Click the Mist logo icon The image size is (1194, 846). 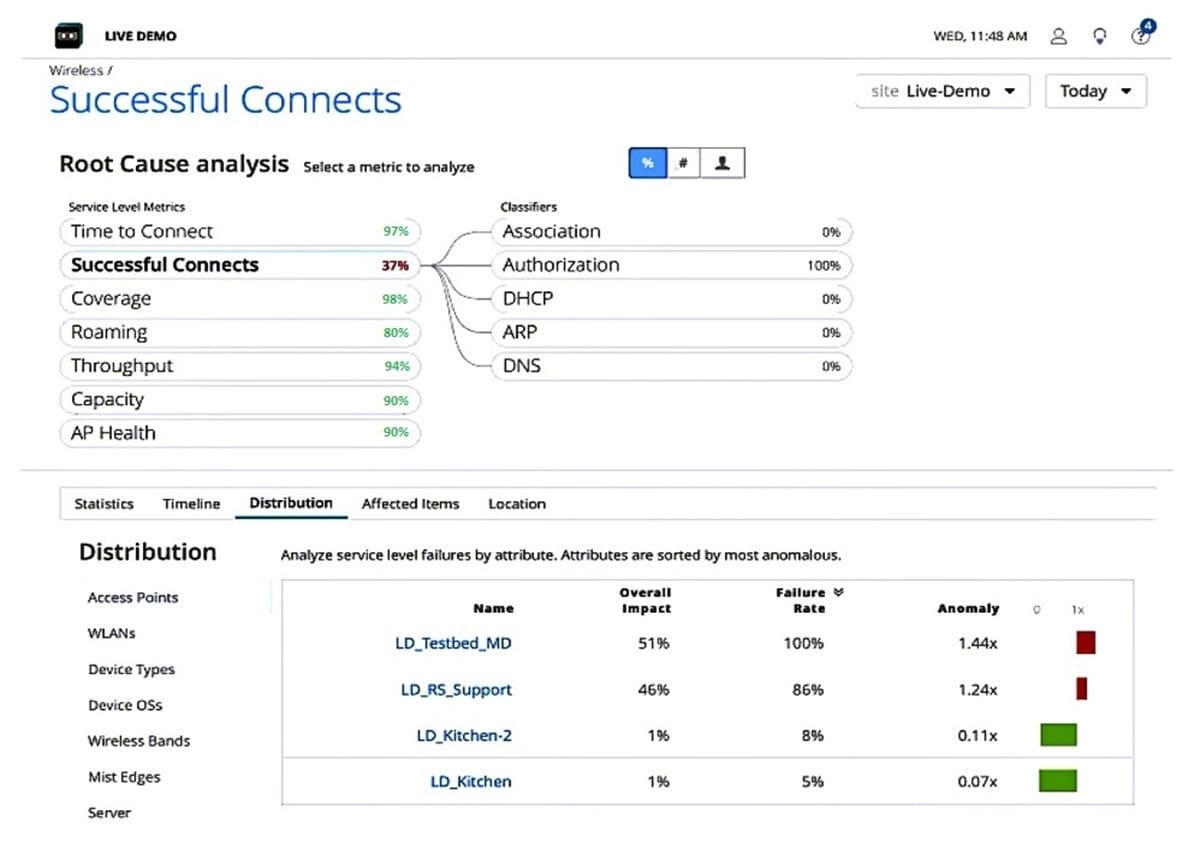[x=68, y=36]
